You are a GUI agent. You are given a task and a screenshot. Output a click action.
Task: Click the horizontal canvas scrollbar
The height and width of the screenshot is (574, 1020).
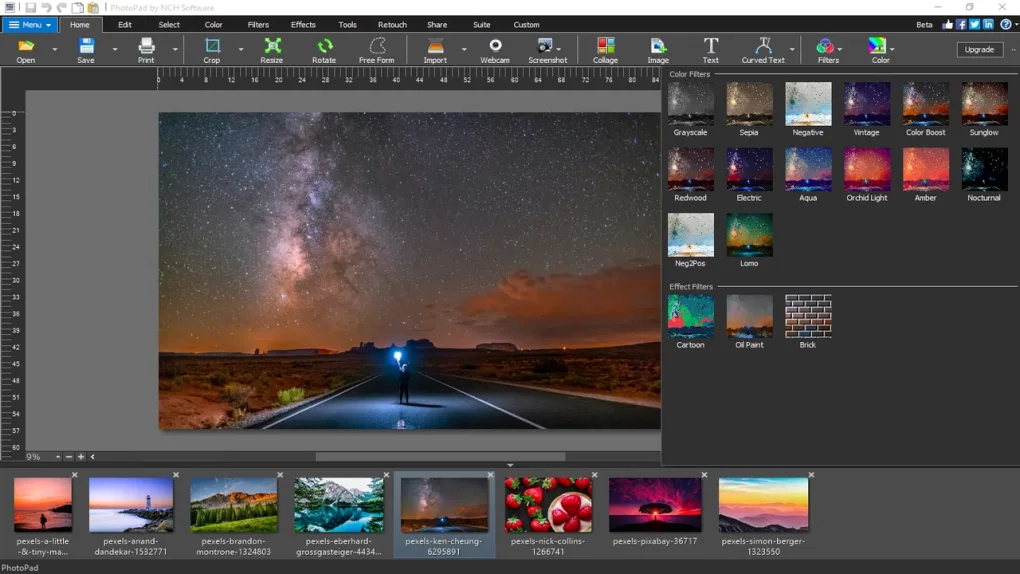440,457
